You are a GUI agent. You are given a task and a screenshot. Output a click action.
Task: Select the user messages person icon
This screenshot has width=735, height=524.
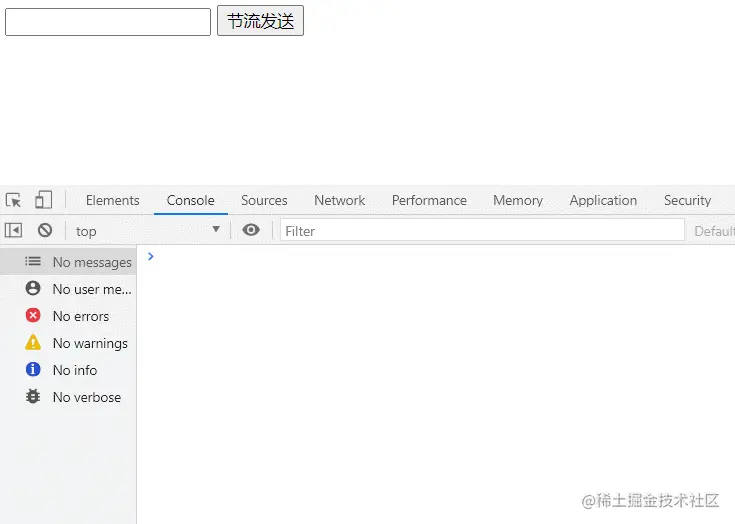click(33, 288)
